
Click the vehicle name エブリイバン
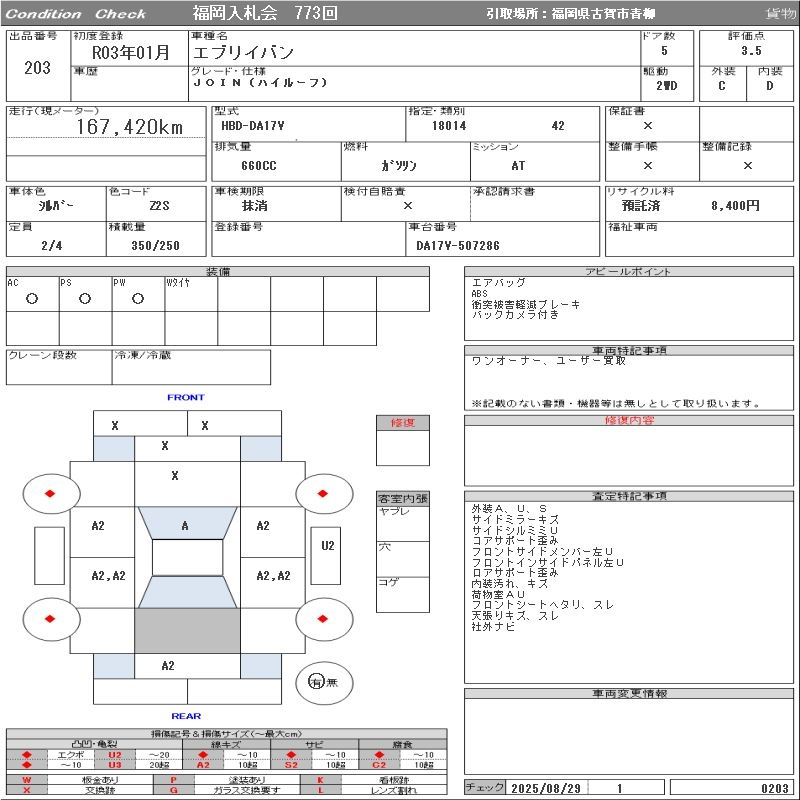243,53
